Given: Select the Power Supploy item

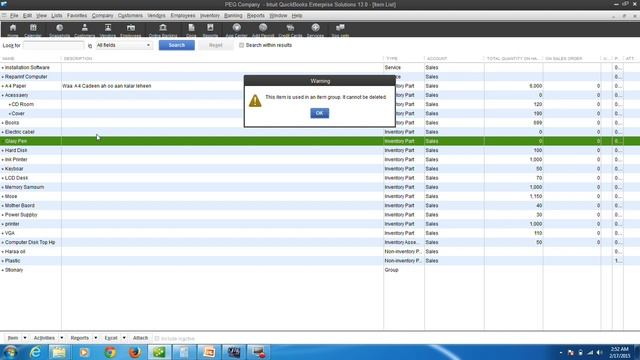Looking at the screenshot, I should pyautogui.click(x=21, y=215).
